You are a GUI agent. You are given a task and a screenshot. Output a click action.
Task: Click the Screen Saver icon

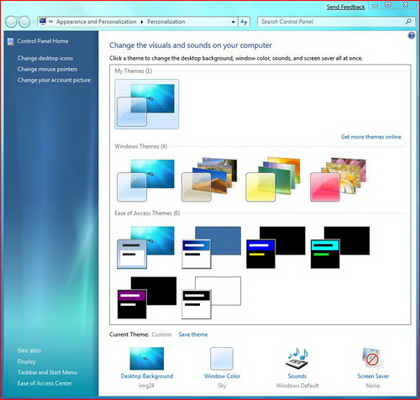(373, 358)
